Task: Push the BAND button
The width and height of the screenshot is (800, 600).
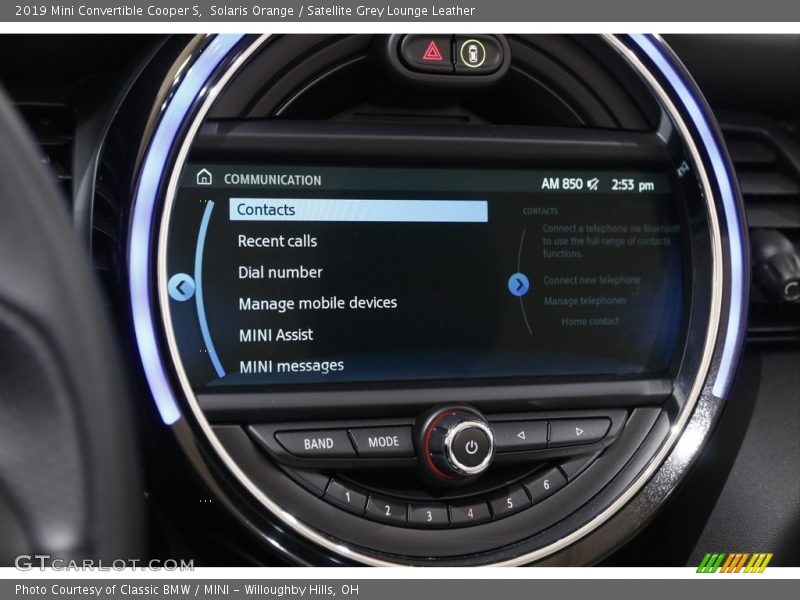Action: tap(316, 443)
